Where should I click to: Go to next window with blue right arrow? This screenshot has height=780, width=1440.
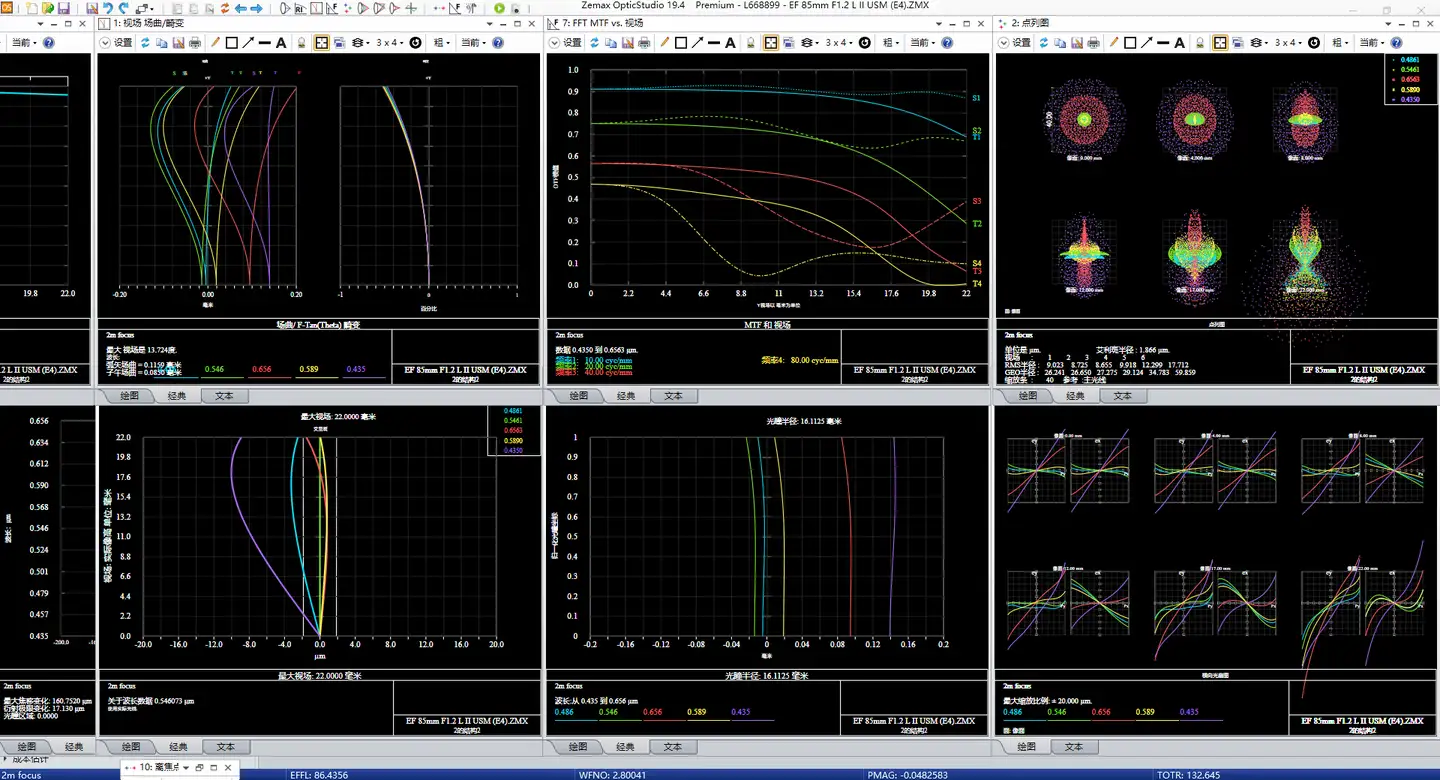(x=256, y=8)
